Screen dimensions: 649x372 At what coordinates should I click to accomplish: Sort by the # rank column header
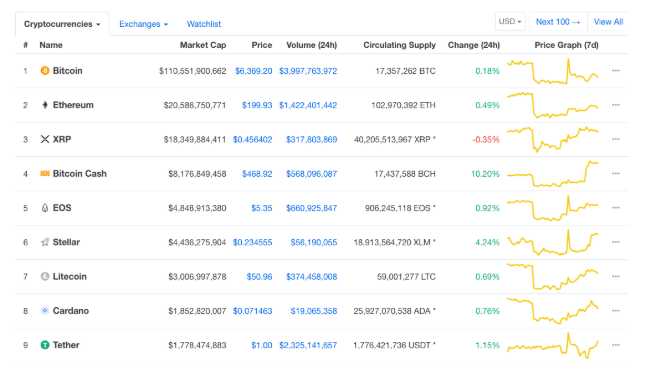point(25,45)
